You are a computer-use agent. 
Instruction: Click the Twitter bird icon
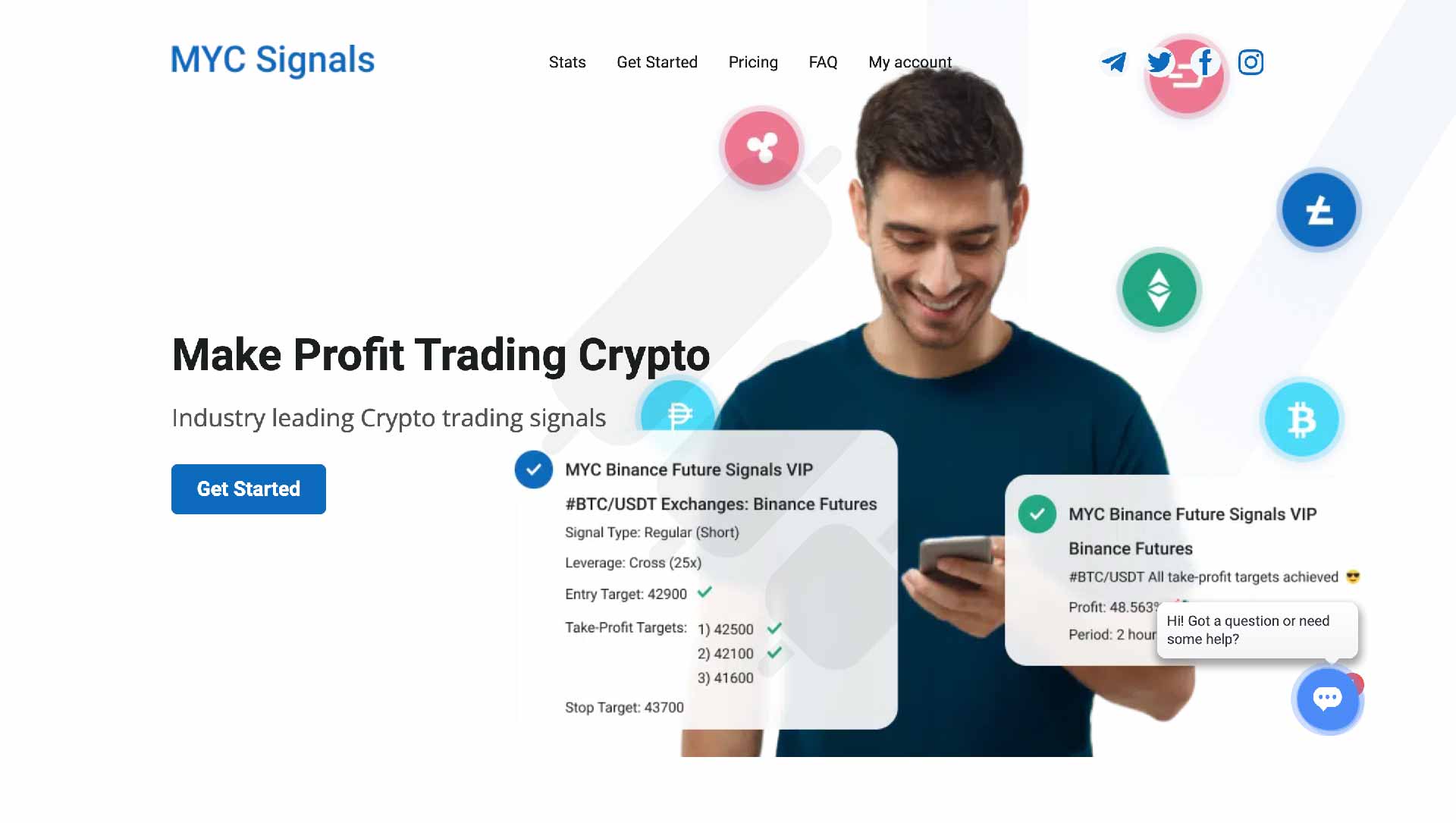tap(1159, 62)
